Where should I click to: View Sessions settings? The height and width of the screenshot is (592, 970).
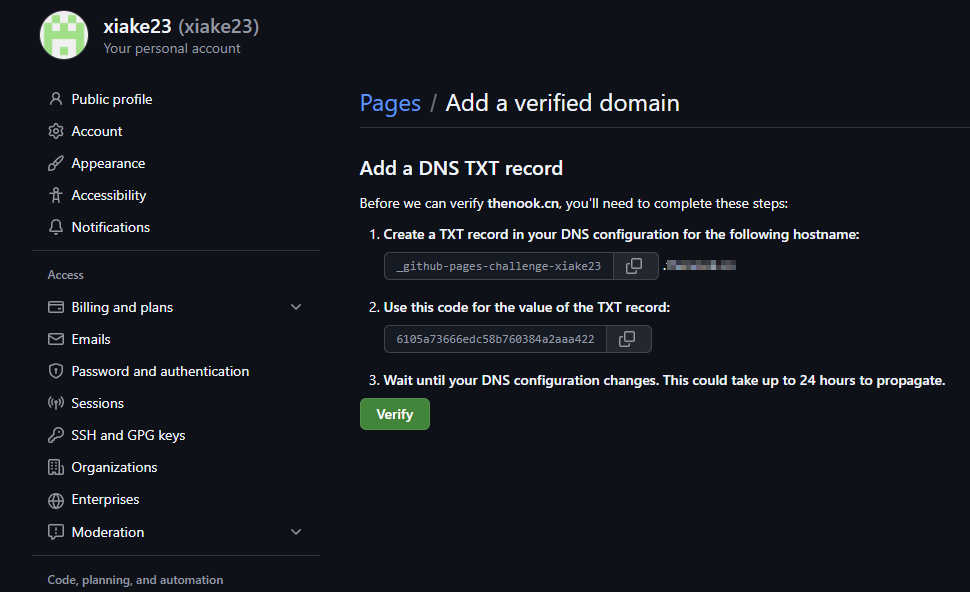click(x=98, y=403)
